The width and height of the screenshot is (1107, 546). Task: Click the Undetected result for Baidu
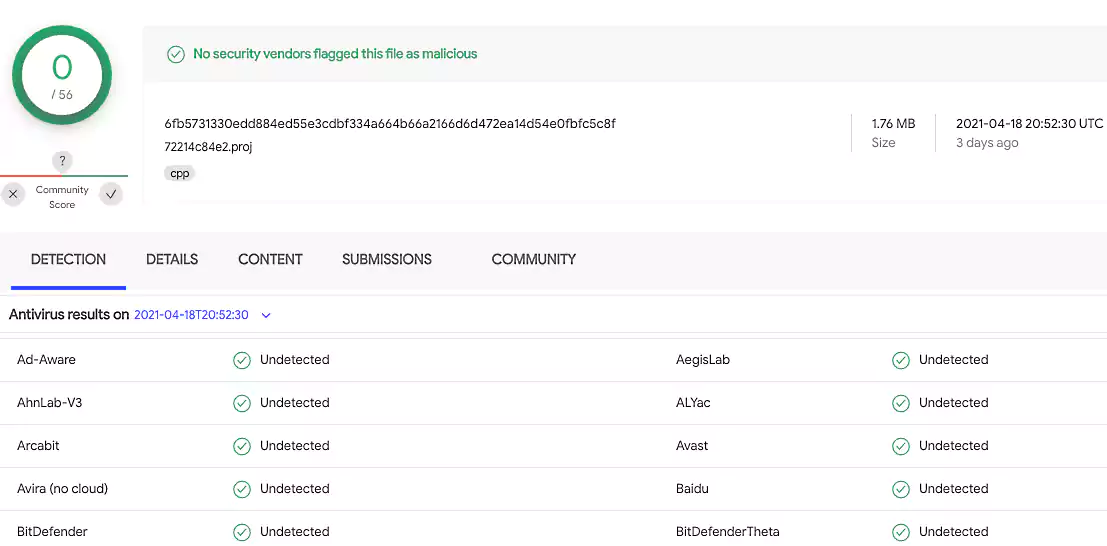[x=953, y=489]
